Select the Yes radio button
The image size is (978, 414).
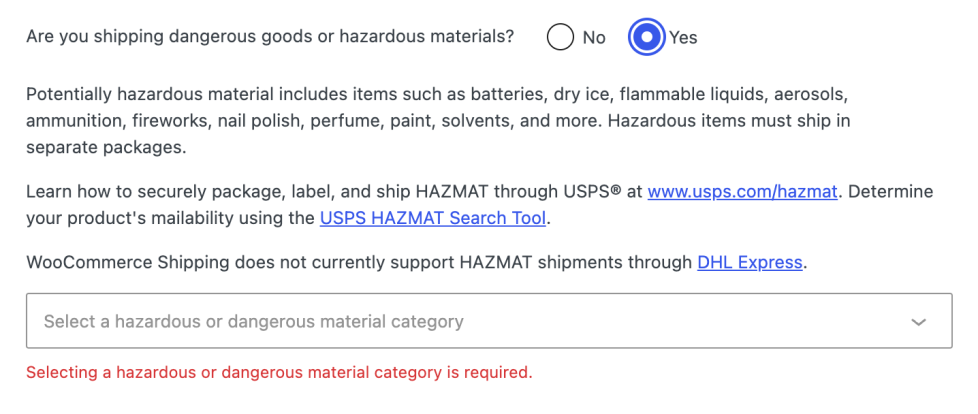(x=646, y=38)
